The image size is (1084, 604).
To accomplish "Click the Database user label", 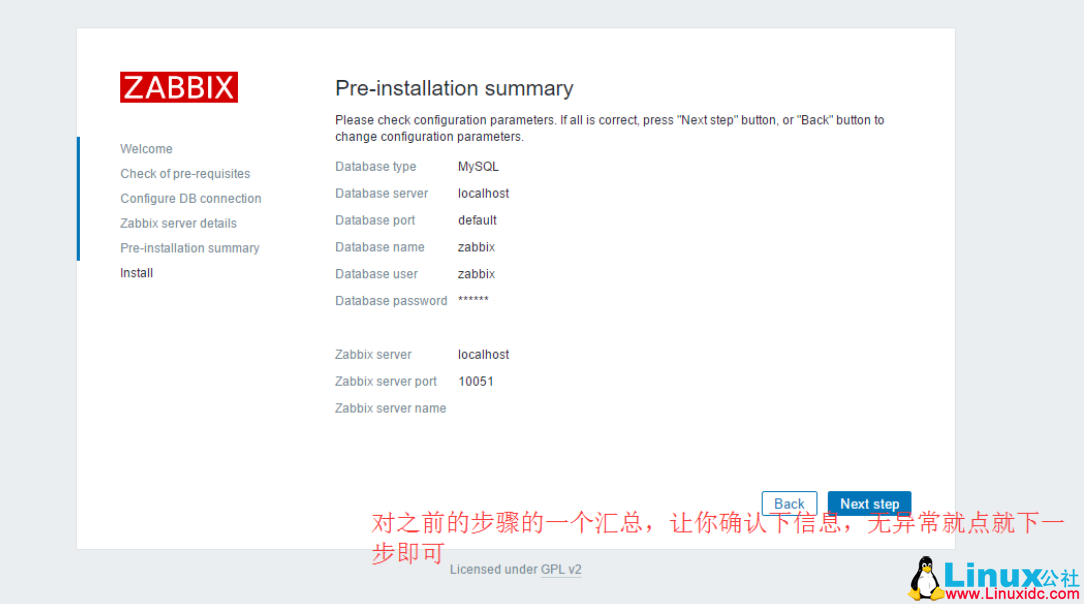I will (376, 274).
